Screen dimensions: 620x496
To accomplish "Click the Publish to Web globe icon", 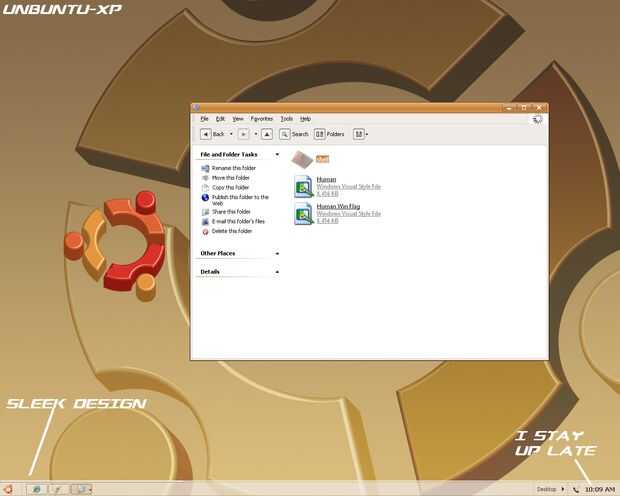I will [x=205, y=198].
